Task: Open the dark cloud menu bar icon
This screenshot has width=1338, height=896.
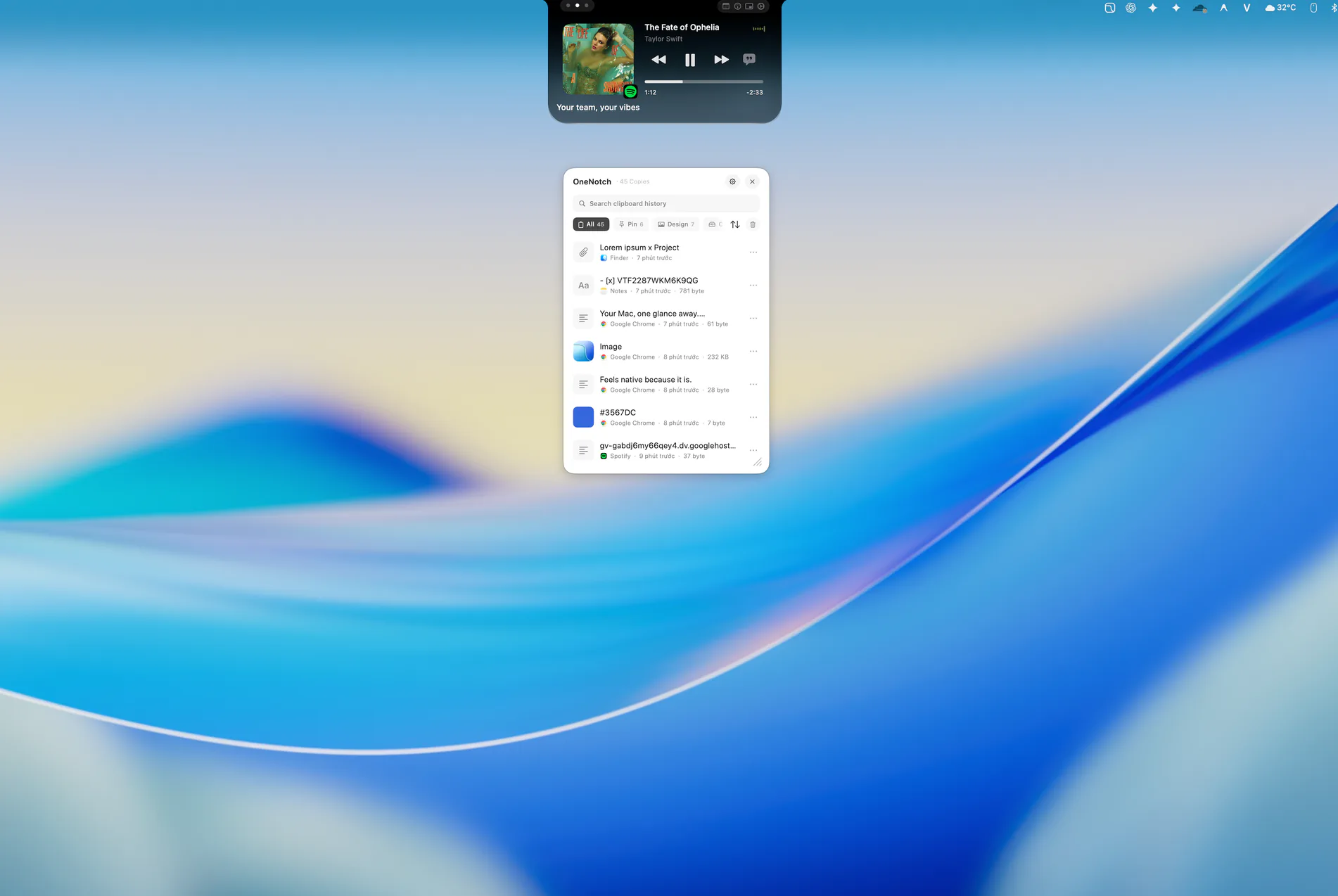Action: point(1200,8)
